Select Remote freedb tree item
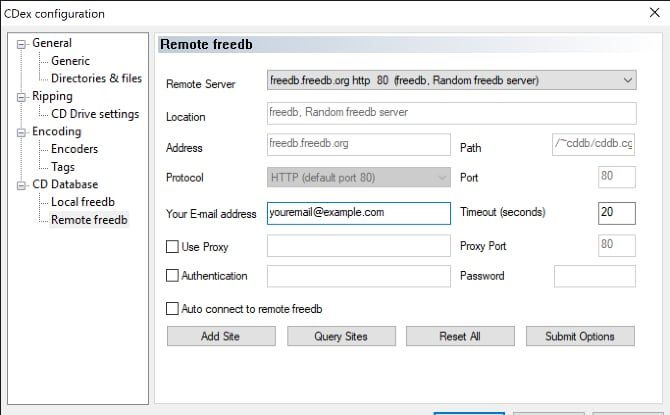 [x=89, y=220]
